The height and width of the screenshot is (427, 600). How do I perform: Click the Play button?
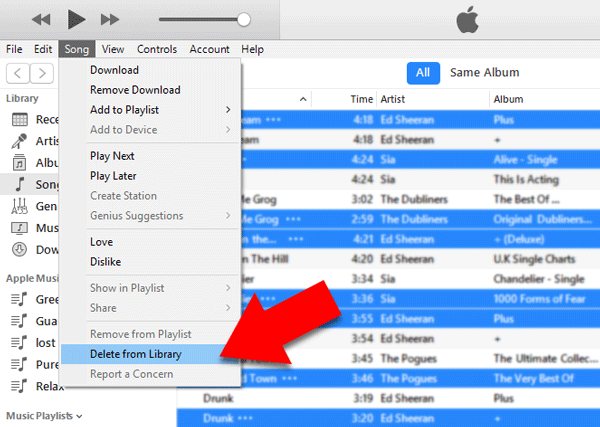pyautogui.click(x=76, y=19)
